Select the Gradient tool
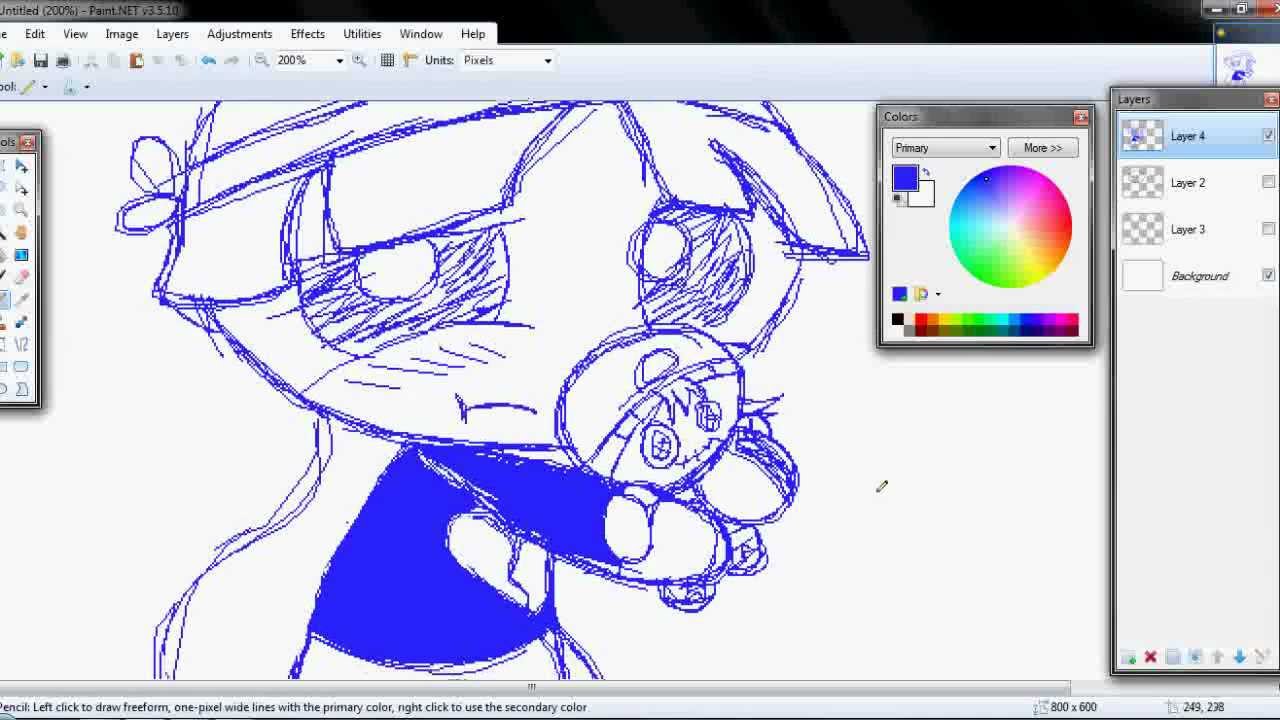Image resolution: width=1280 pixels, height=720 pixels. [21, 255]
